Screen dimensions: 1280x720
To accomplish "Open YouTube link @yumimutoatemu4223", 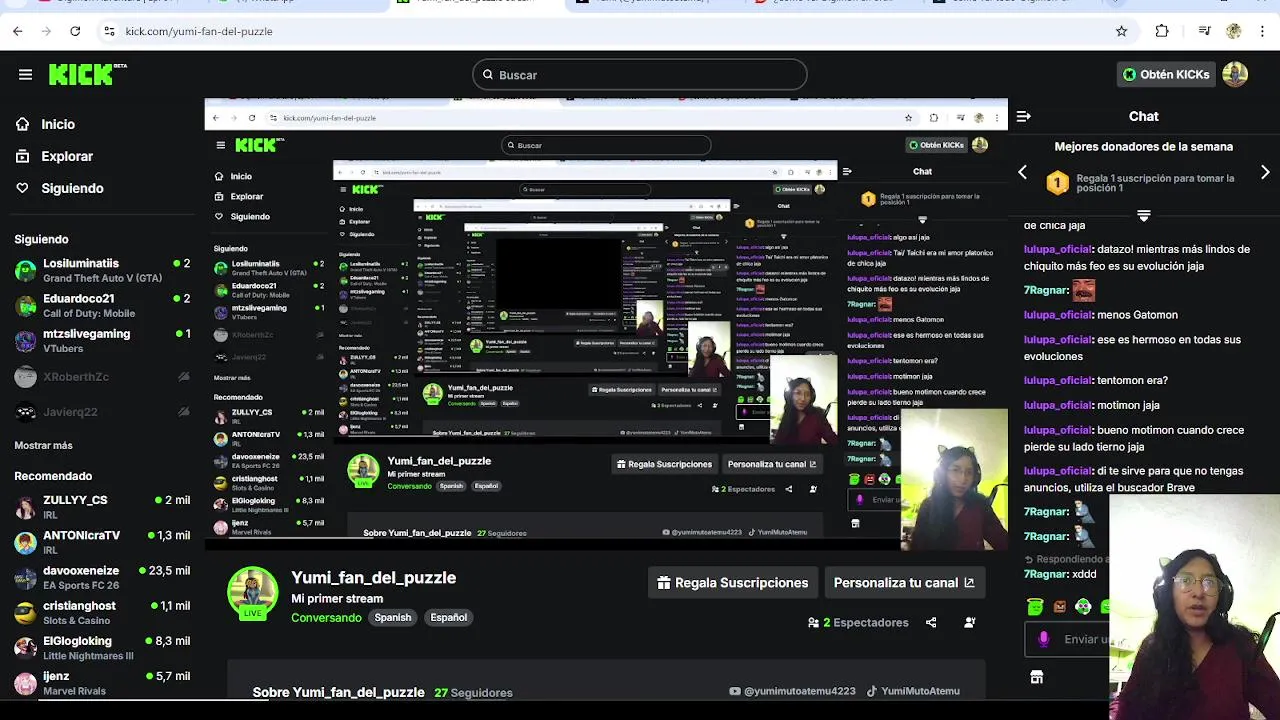I will coord(792,691).
